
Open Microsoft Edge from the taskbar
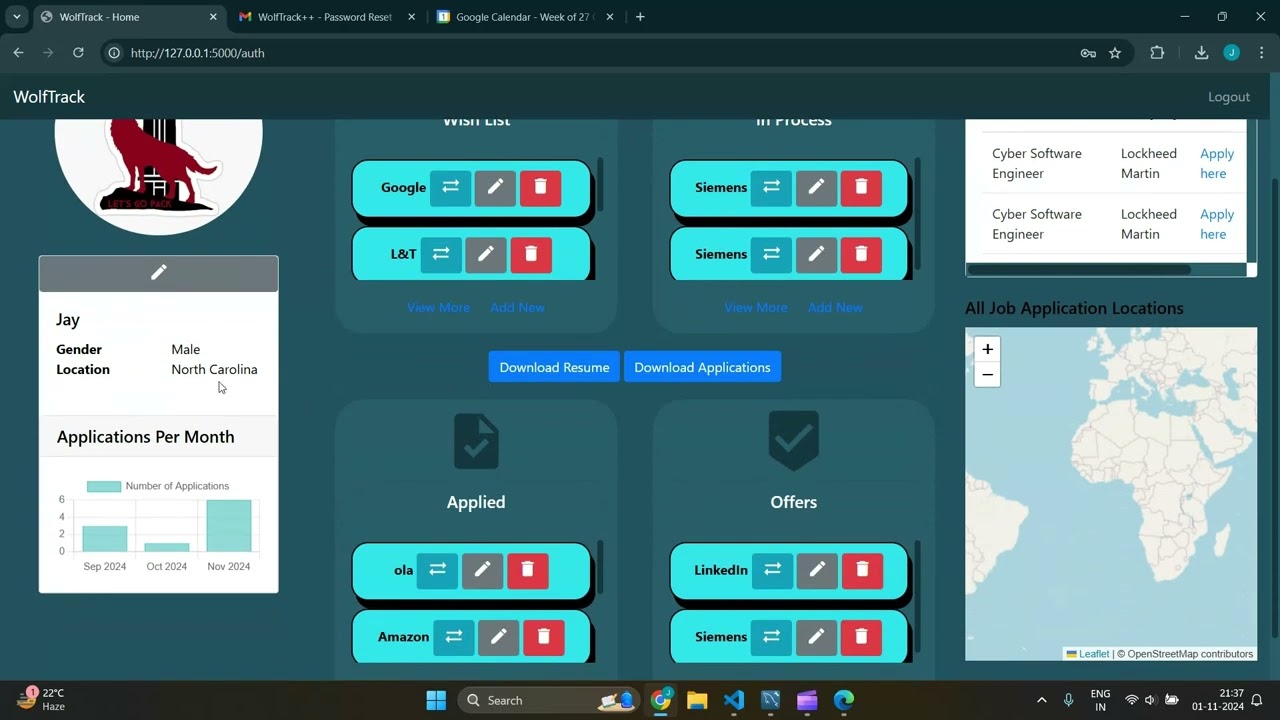(844, 700)
